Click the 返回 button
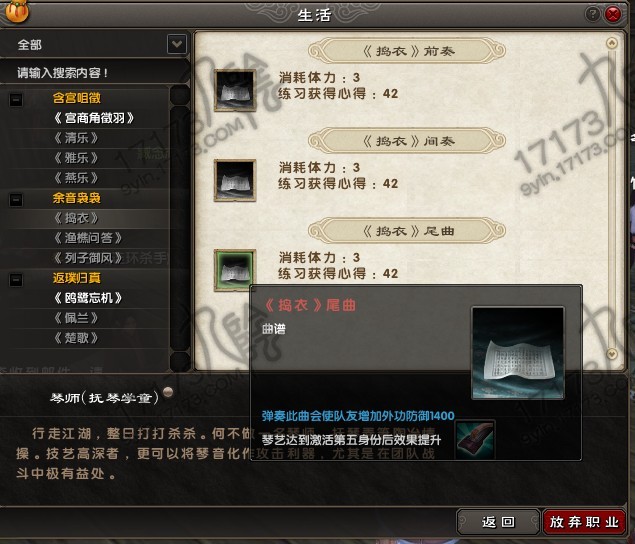The width and height of the screenshot is (635, 544). point(499,522)
